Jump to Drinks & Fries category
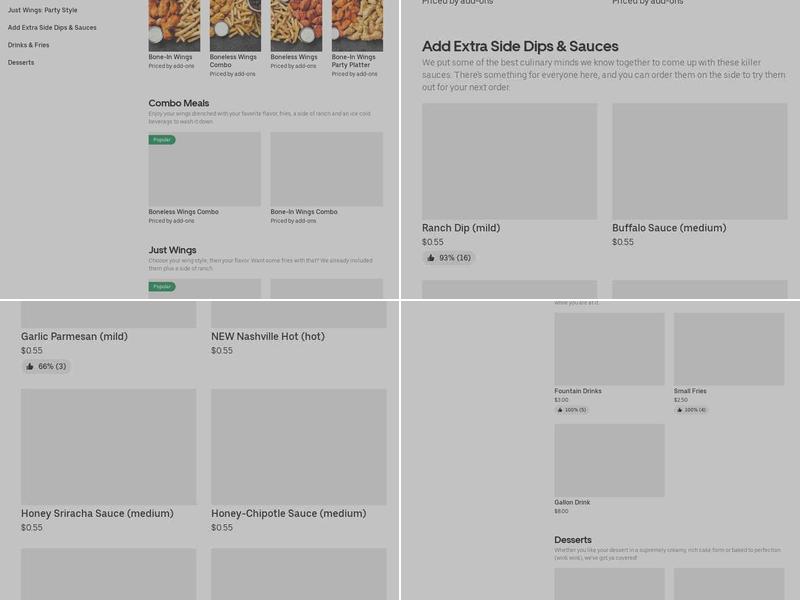 [29, 45]
